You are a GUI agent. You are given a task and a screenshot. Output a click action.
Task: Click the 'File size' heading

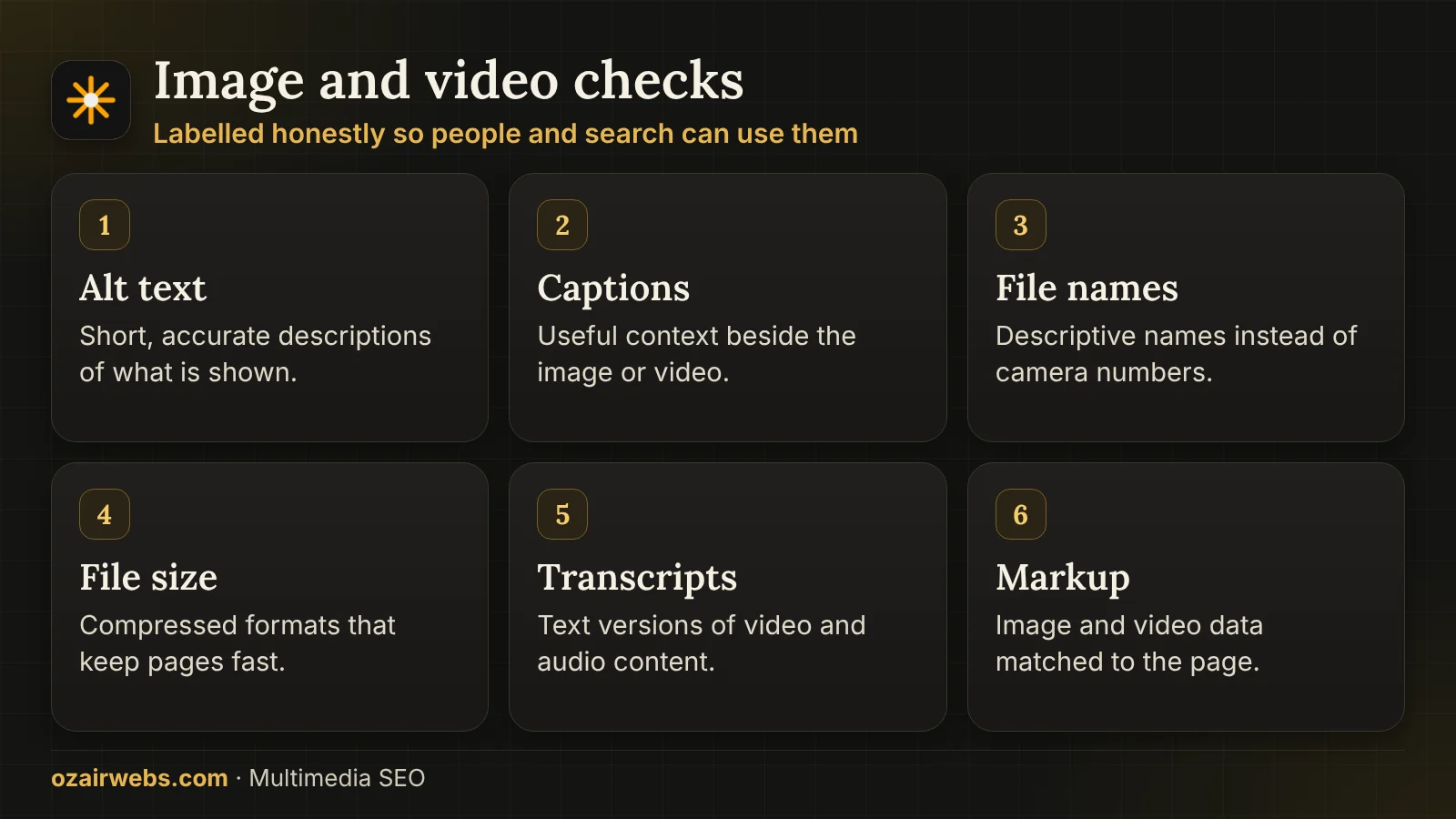(148, 578)
